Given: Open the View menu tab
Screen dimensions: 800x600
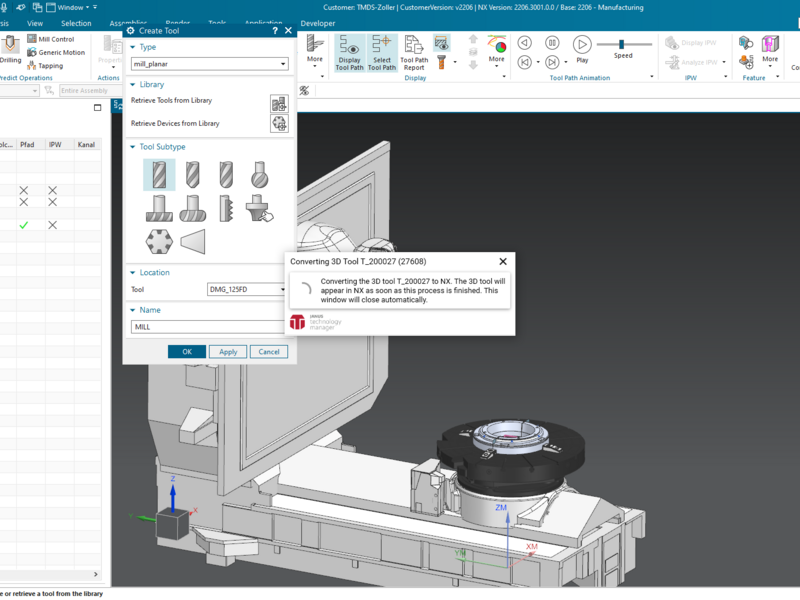Looking at the screenshot, I should point(35,23).
